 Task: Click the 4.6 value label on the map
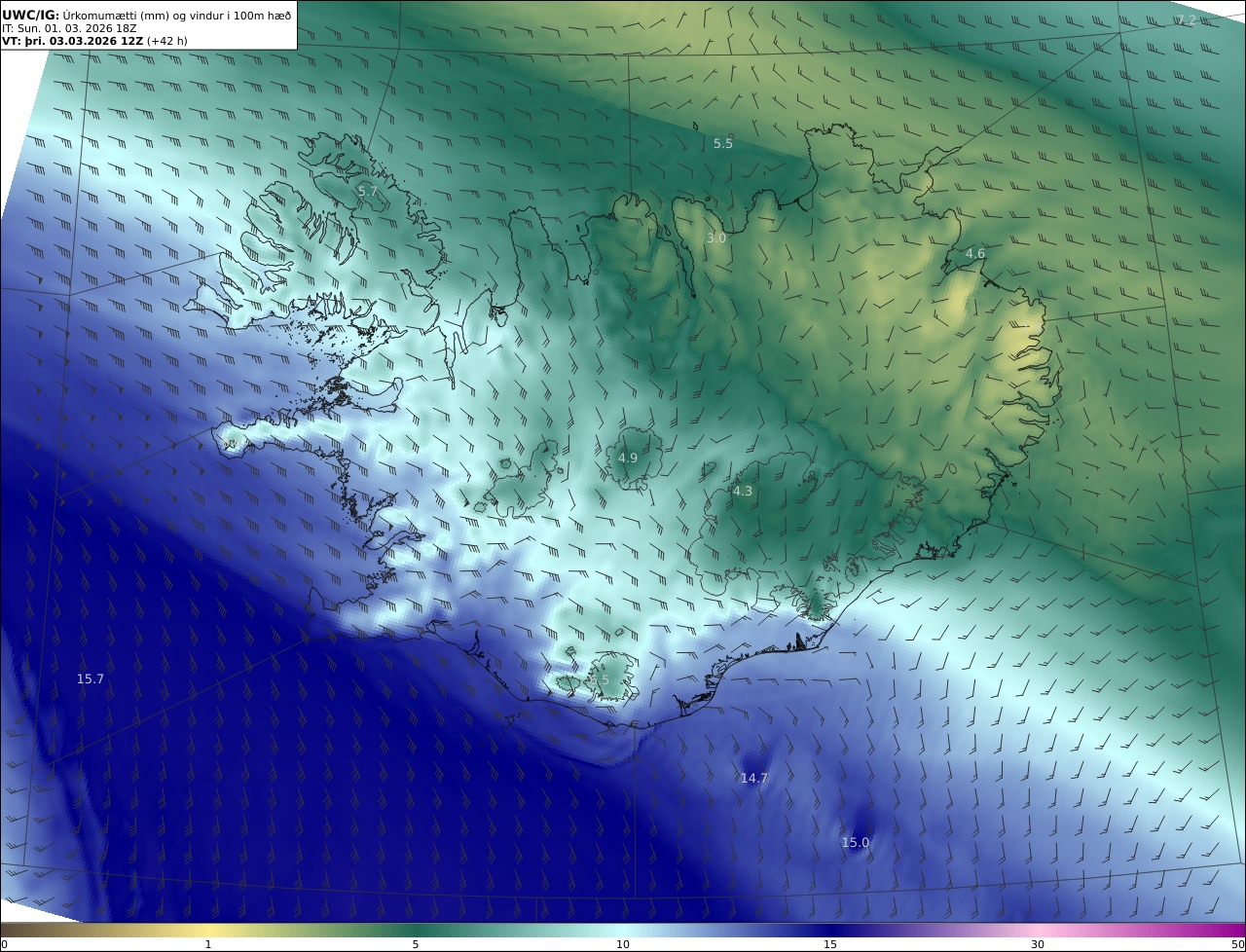coord(975,253)
